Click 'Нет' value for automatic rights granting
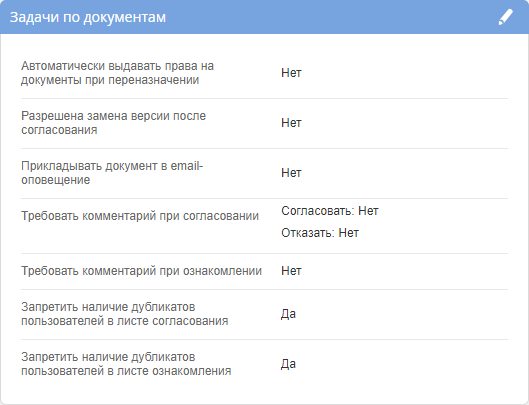The height and width of the screenshot is (405, 529). (291, 73)
